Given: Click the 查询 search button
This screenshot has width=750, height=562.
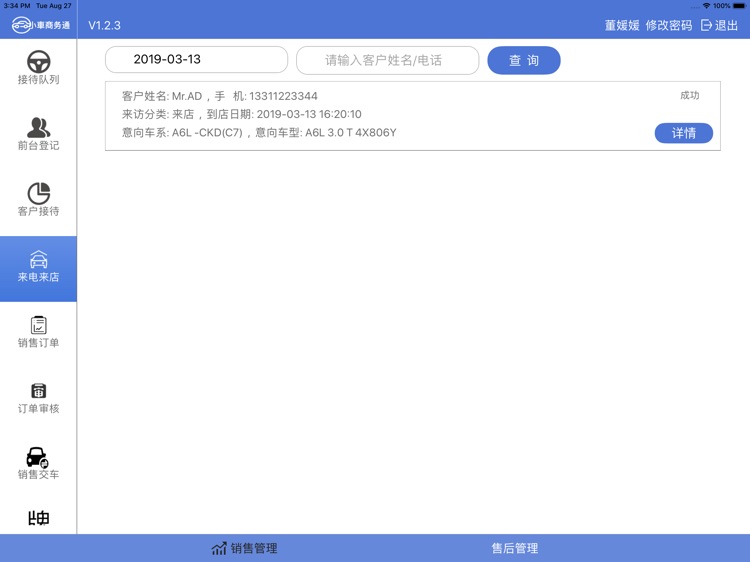Looking at the screenshot, I should pos(524,60).
